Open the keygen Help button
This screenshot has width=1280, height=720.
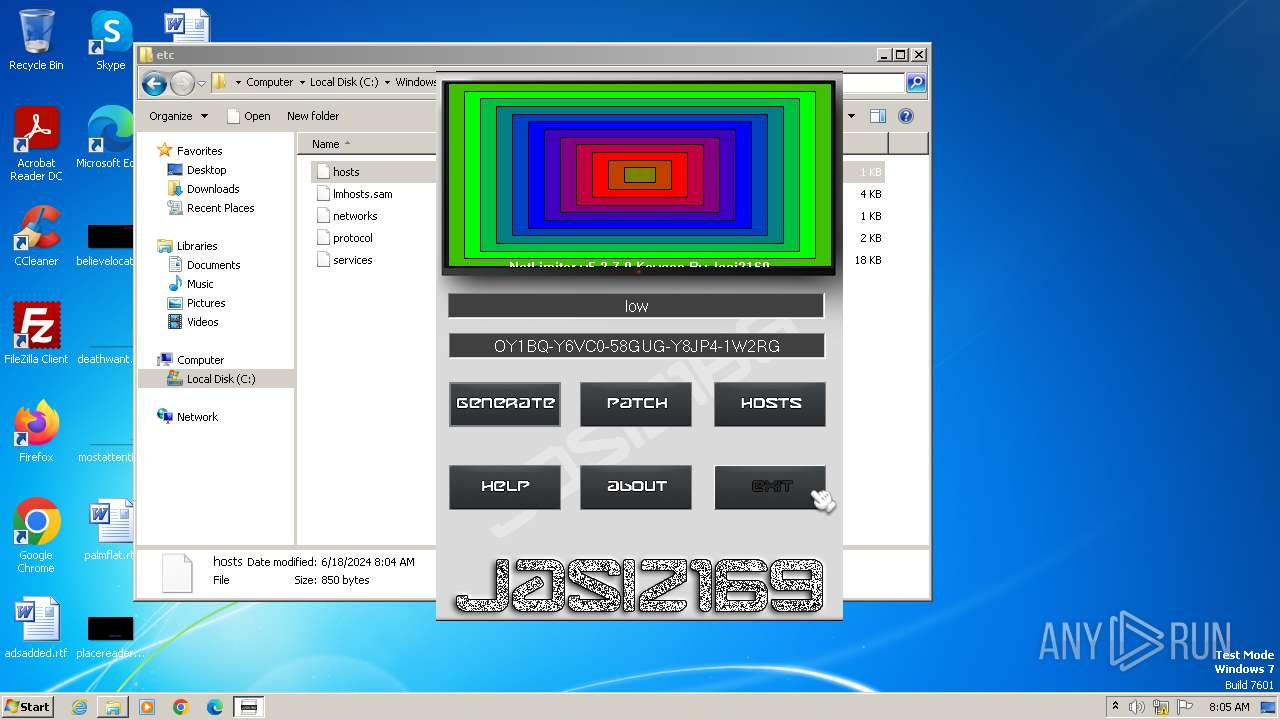[x=505, y=487]
